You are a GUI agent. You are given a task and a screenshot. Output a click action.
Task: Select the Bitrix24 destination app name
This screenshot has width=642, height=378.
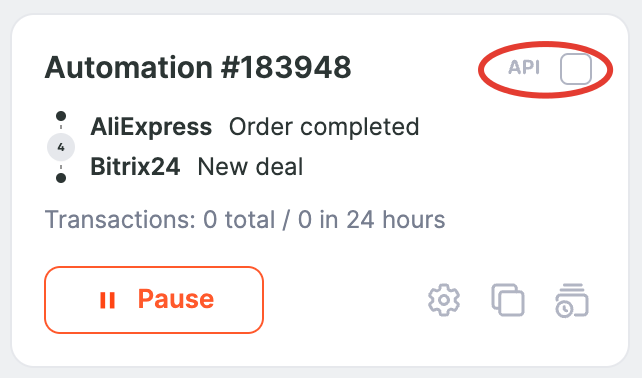click(x=135, y=167)
